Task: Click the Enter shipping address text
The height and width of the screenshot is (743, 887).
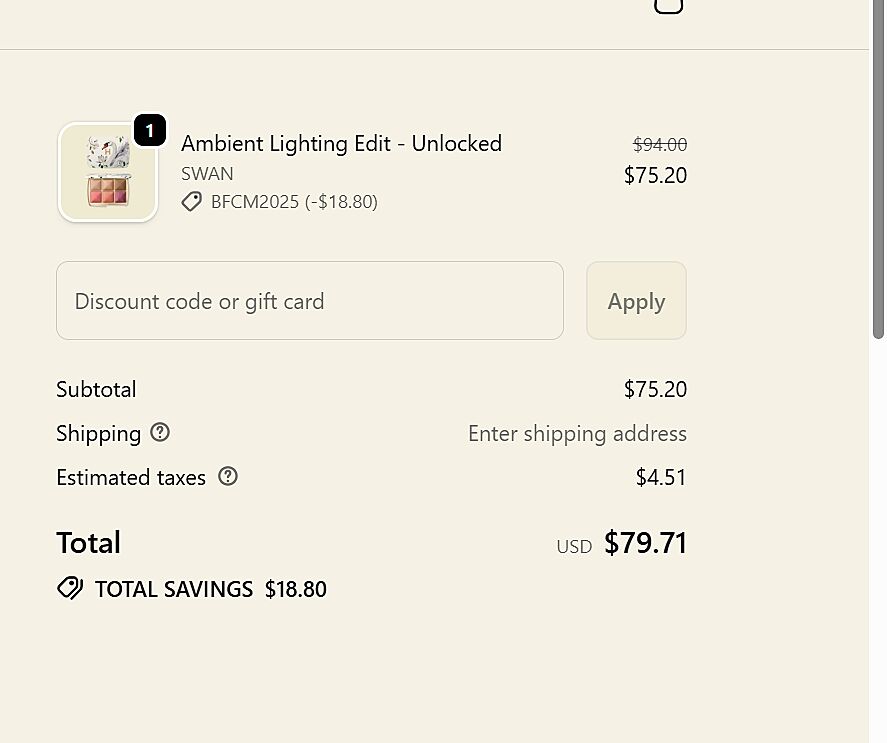Action: click(577, 433)
